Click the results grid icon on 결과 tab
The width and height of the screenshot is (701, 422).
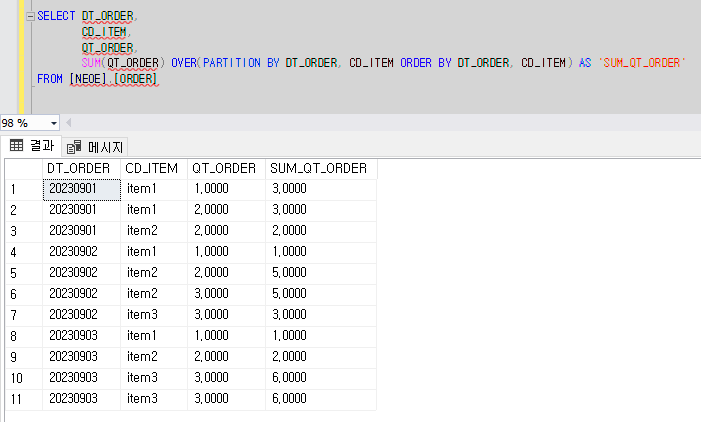coord(17,145)
